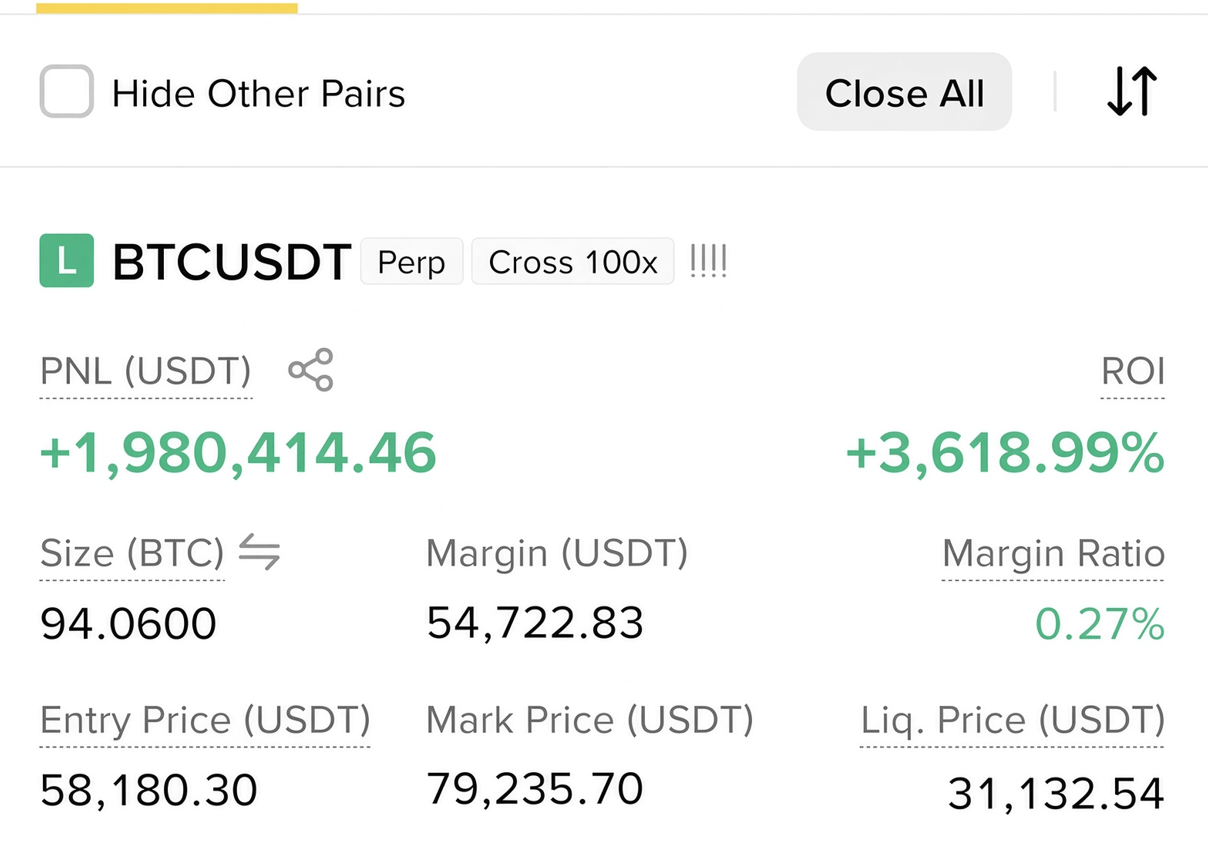
Task: Tap the underlined PNL (USDT) label
Action: pyautogui.click(x=146, y=371)
